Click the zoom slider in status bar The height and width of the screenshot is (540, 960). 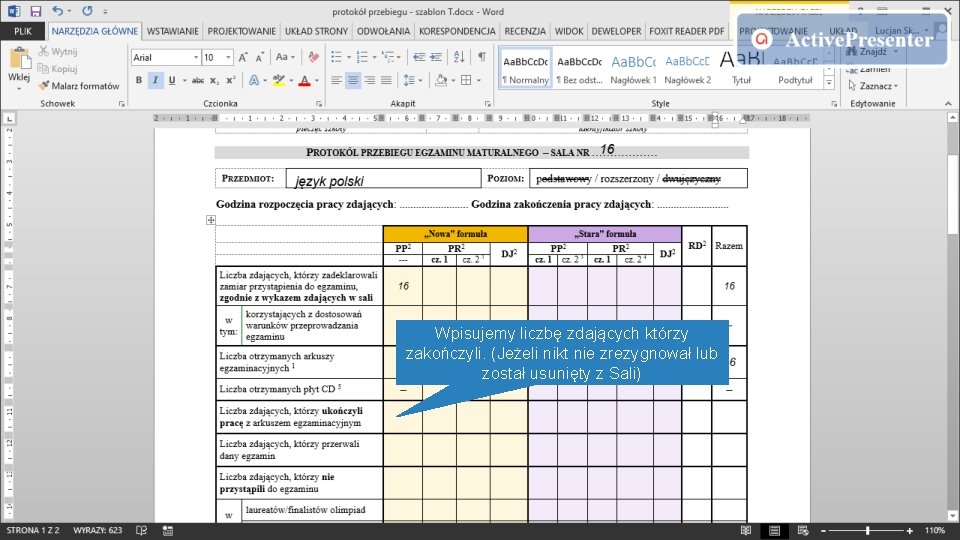[x=867, y=531]
